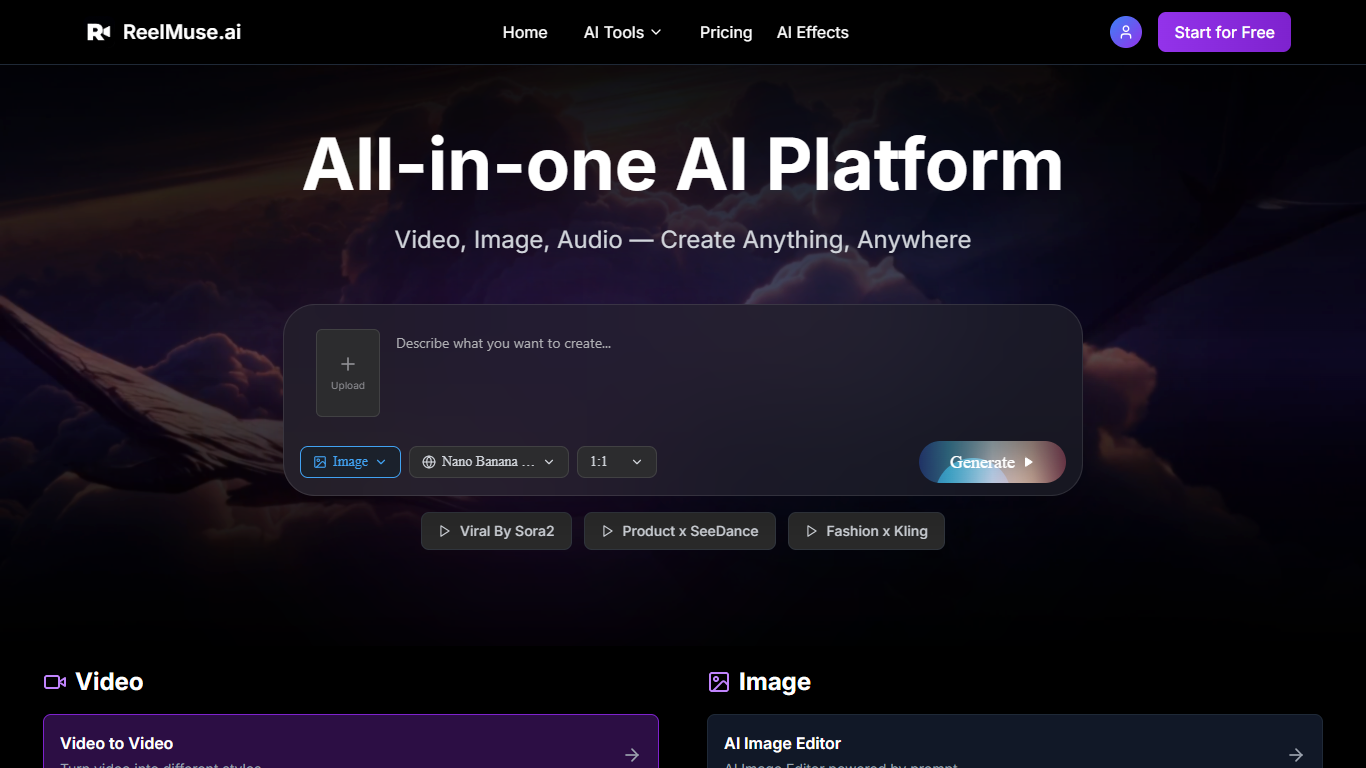Select Home in the navigation bar
The width and height of the screenshot is (1366, 768).
525,32
